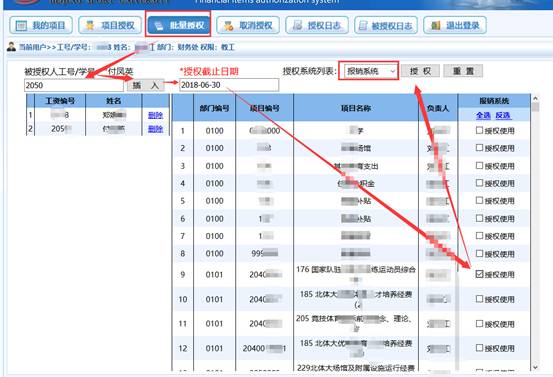Open the 被授权日志 tab
The width and height of the screenshot is (553, 377).
click(386, 25)
